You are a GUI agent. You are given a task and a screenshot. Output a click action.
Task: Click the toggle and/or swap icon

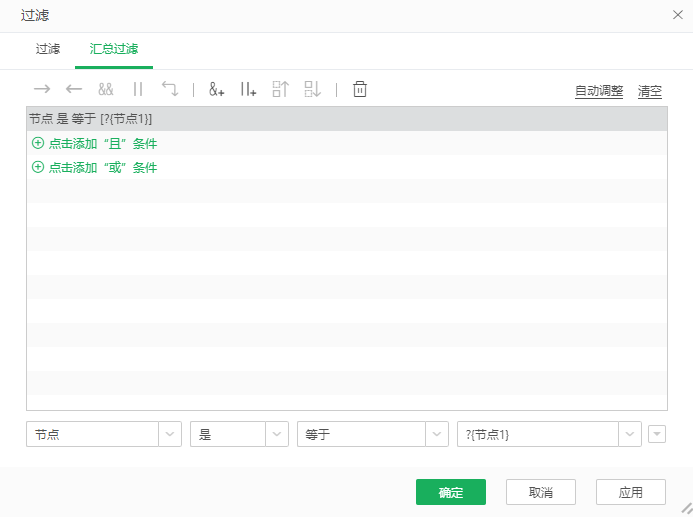(x=170, y=89)
